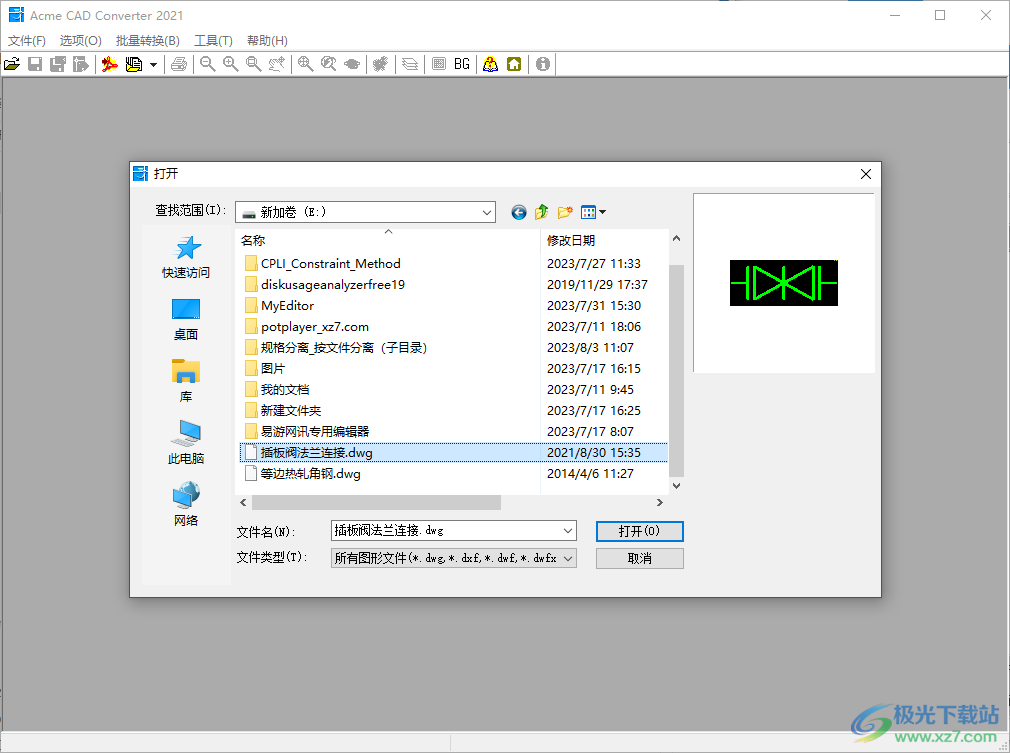Select the 新建文件夹 folder
Screen dimensions: 1010x753
pyautogui.click(x=283, y=410)
